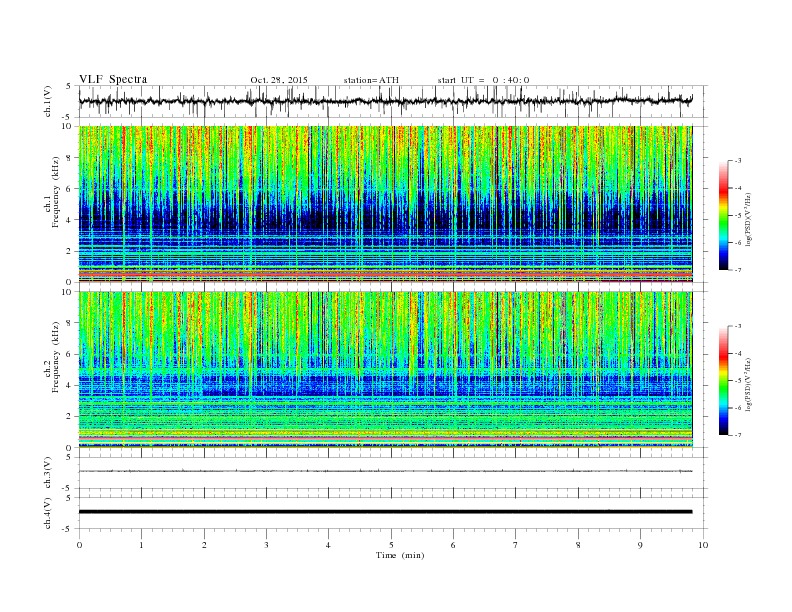Click the 'ch.1(V)' axis label
The height and width of the screenshot is (612, 792).
[x=48, y=101]
